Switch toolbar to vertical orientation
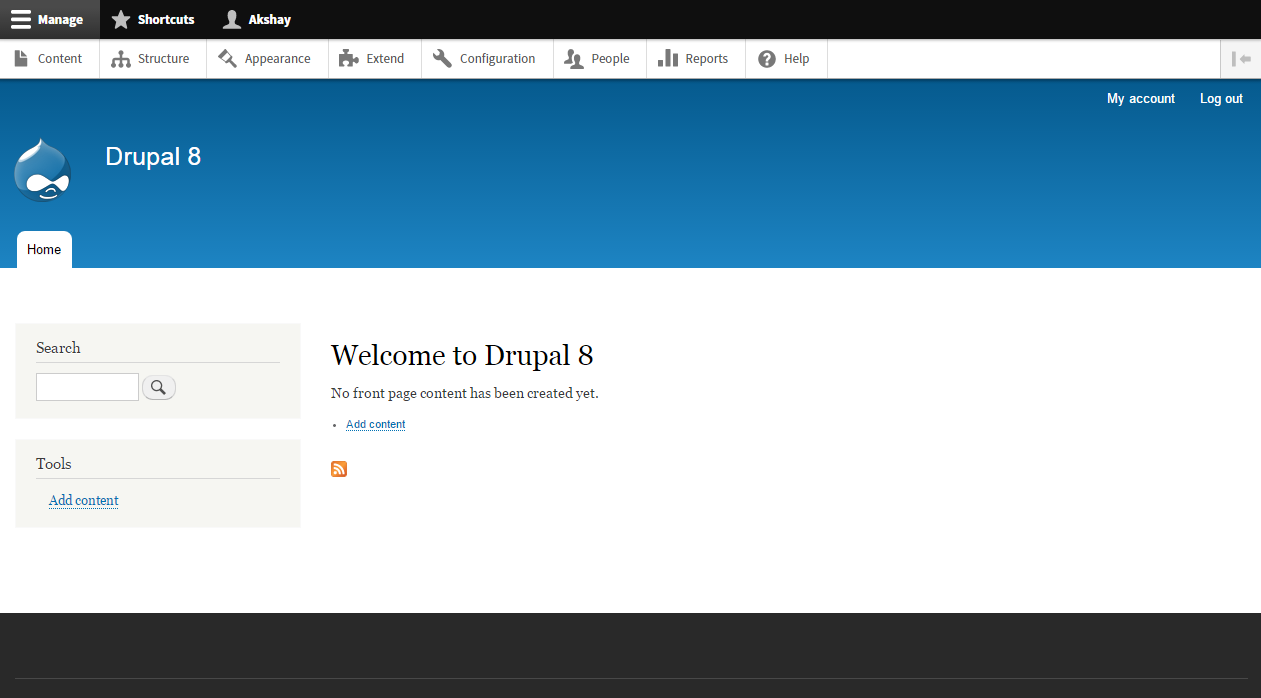1261x698 pixels. pos(1241,59)
